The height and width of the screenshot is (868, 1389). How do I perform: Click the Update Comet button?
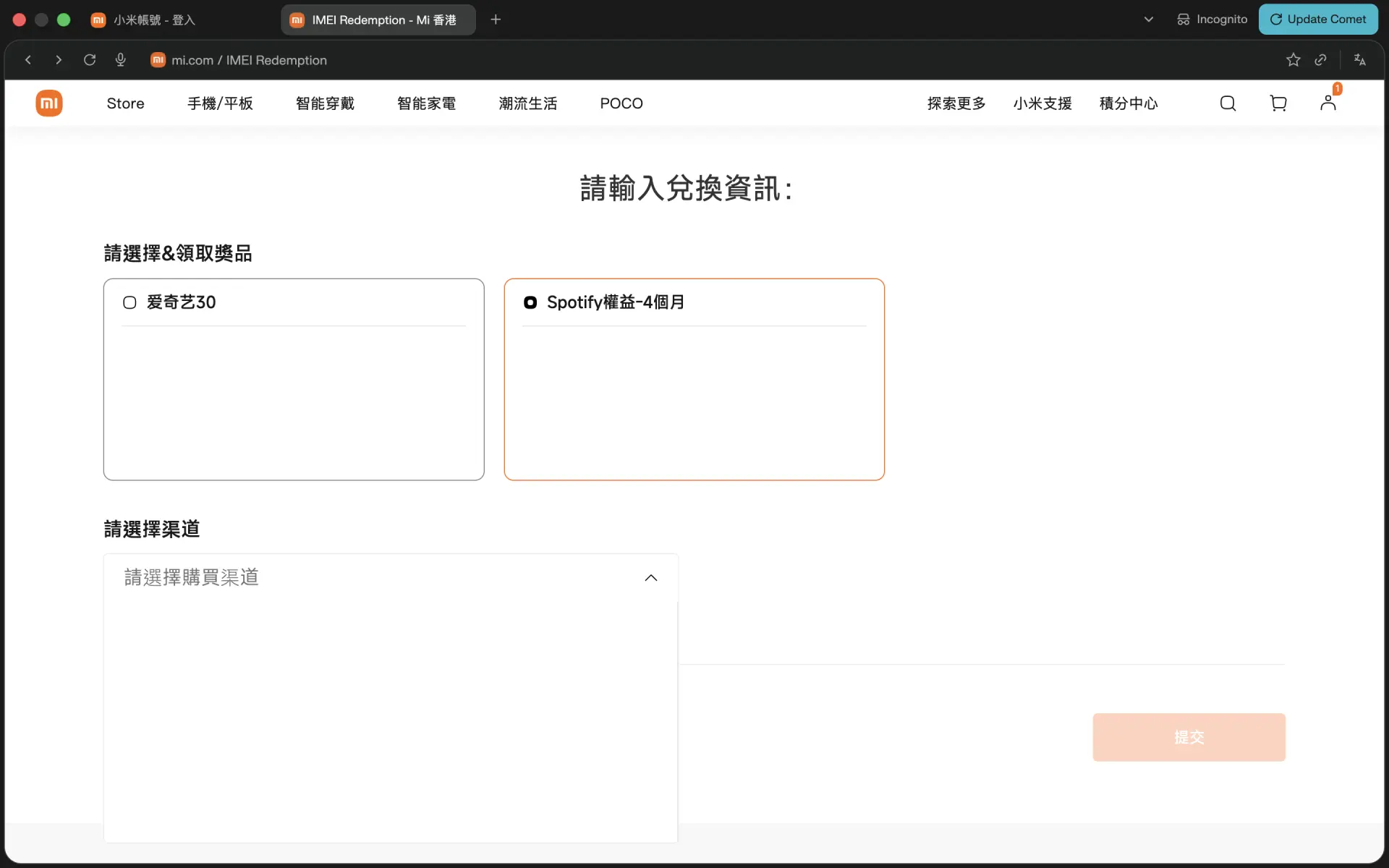(x=1318, y=20)
